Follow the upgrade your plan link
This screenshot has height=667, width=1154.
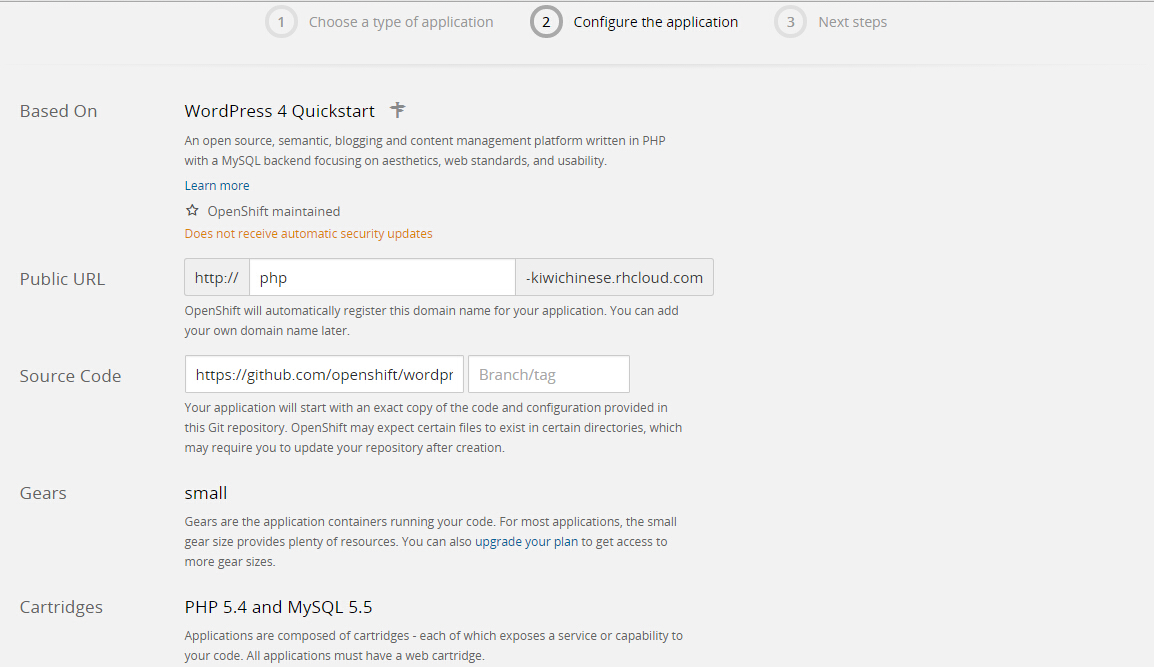(527, 542)
